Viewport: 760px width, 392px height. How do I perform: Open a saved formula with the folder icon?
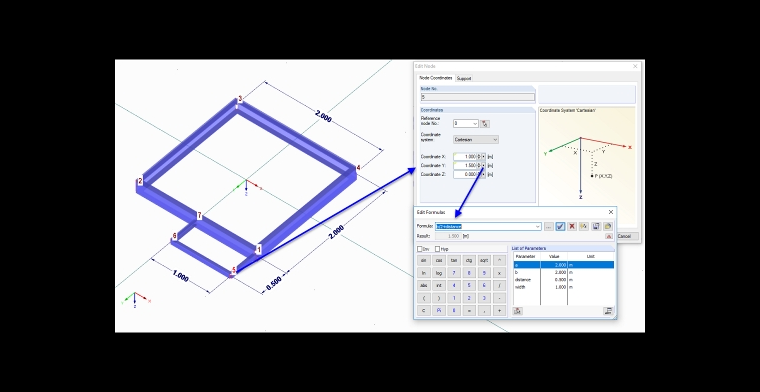click(608, 226)
